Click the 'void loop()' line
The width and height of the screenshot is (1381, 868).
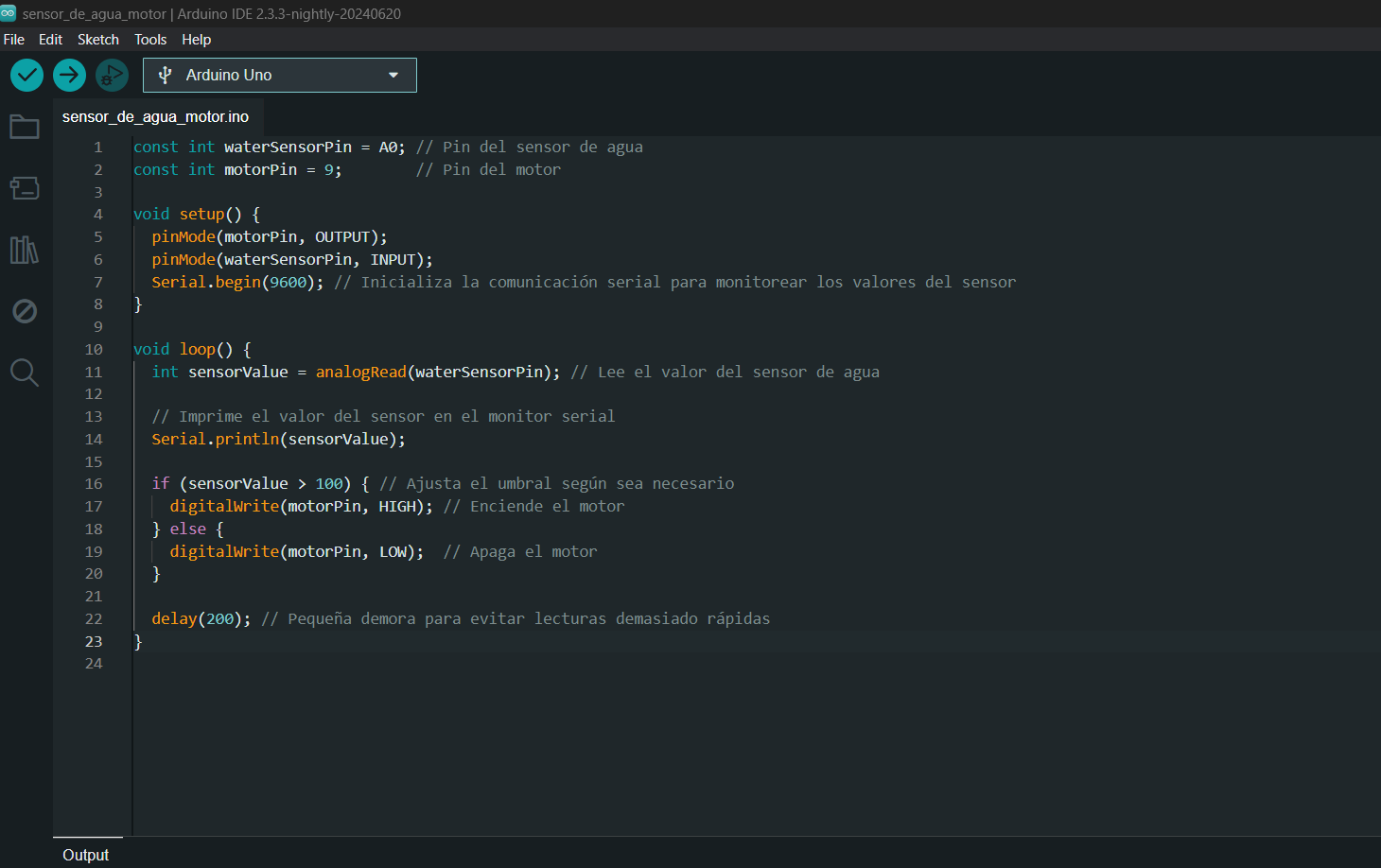pos(192,350)
